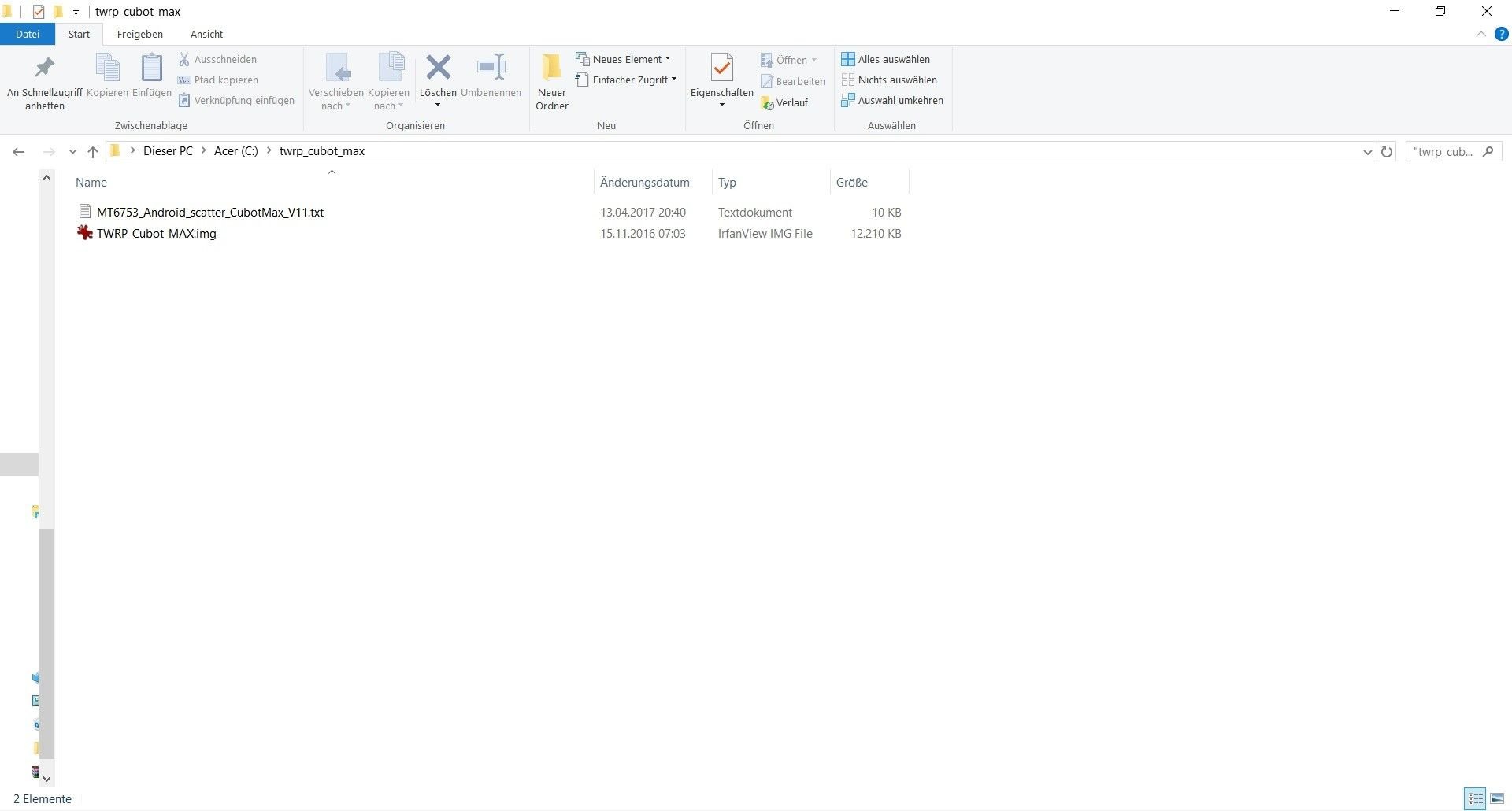
Task: Switch to details view layout
Action: coord(1476,798)
